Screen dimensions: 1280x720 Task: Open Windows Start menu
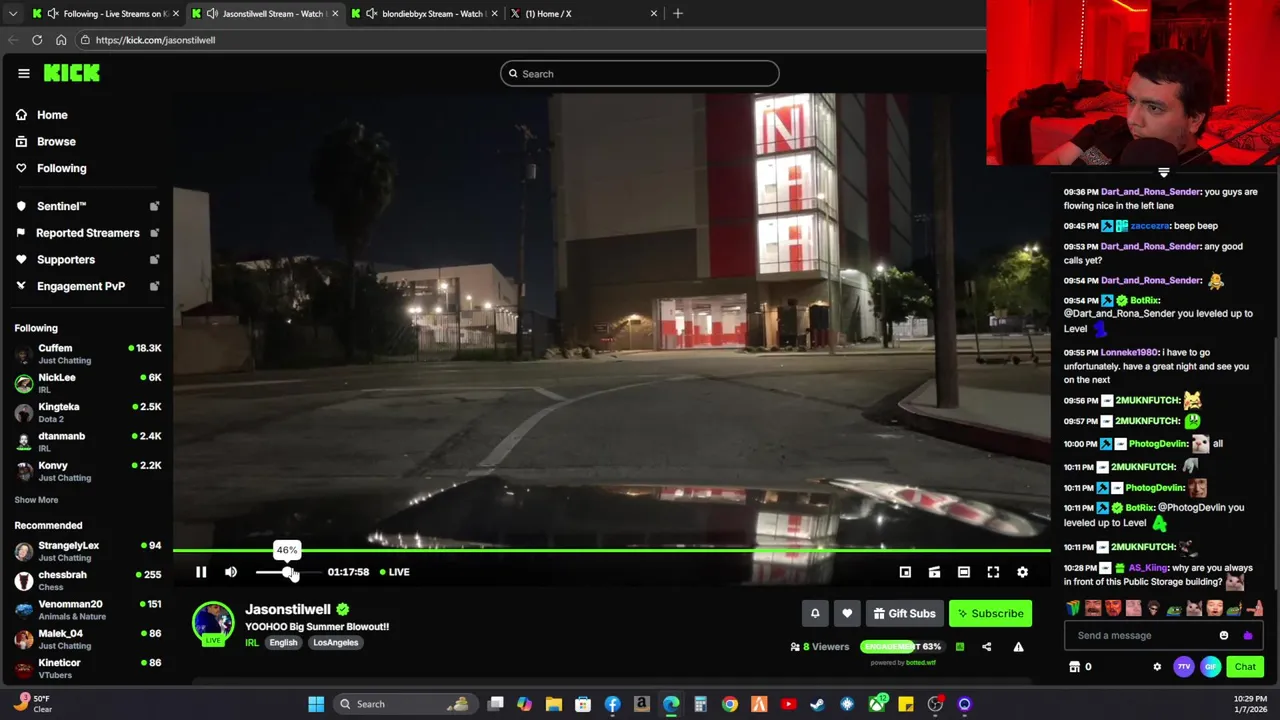(316, 704)
